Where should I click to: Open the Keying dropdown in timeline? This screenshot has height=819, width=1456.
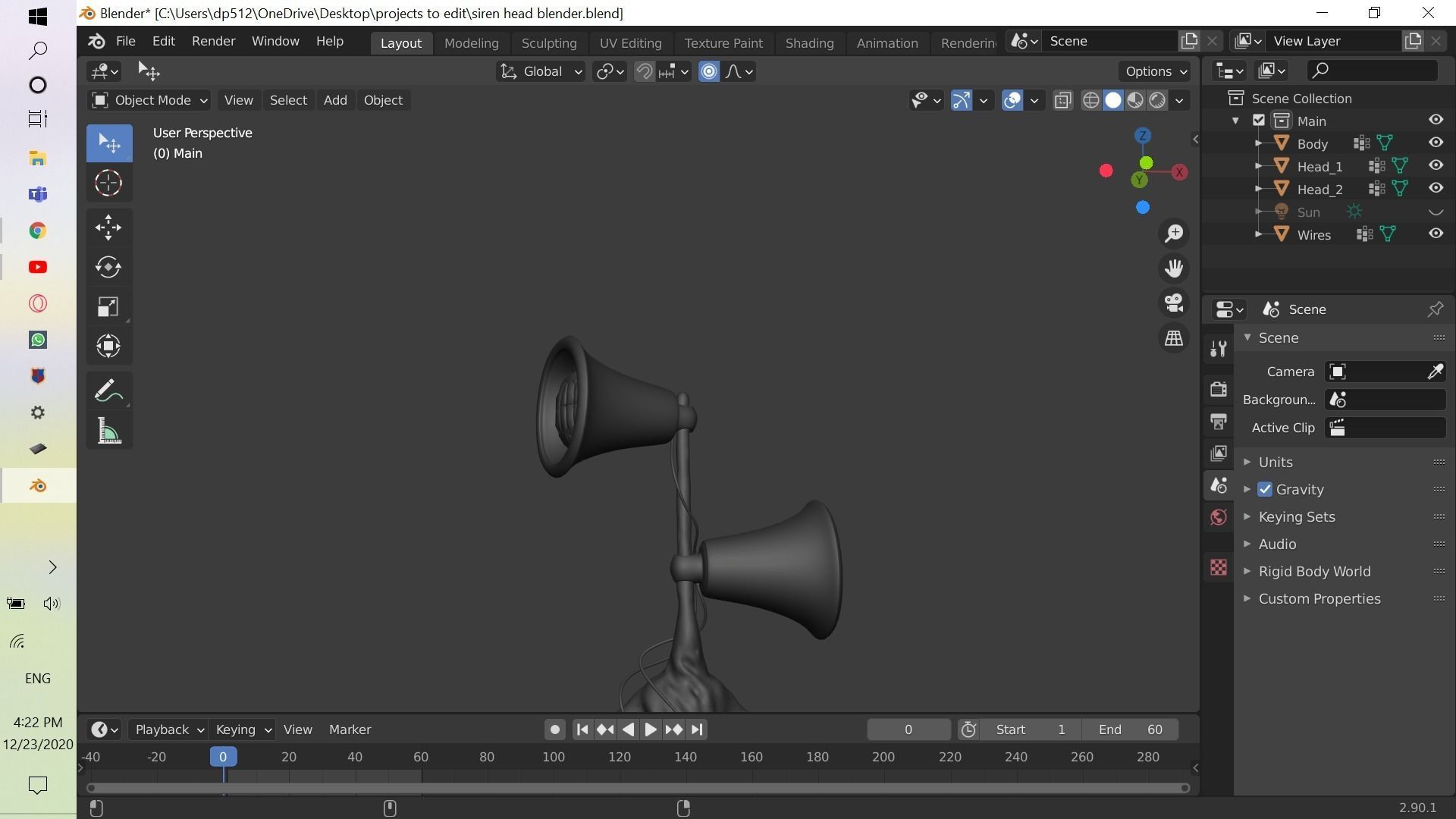pyautogui.click(x=243, y=730)
